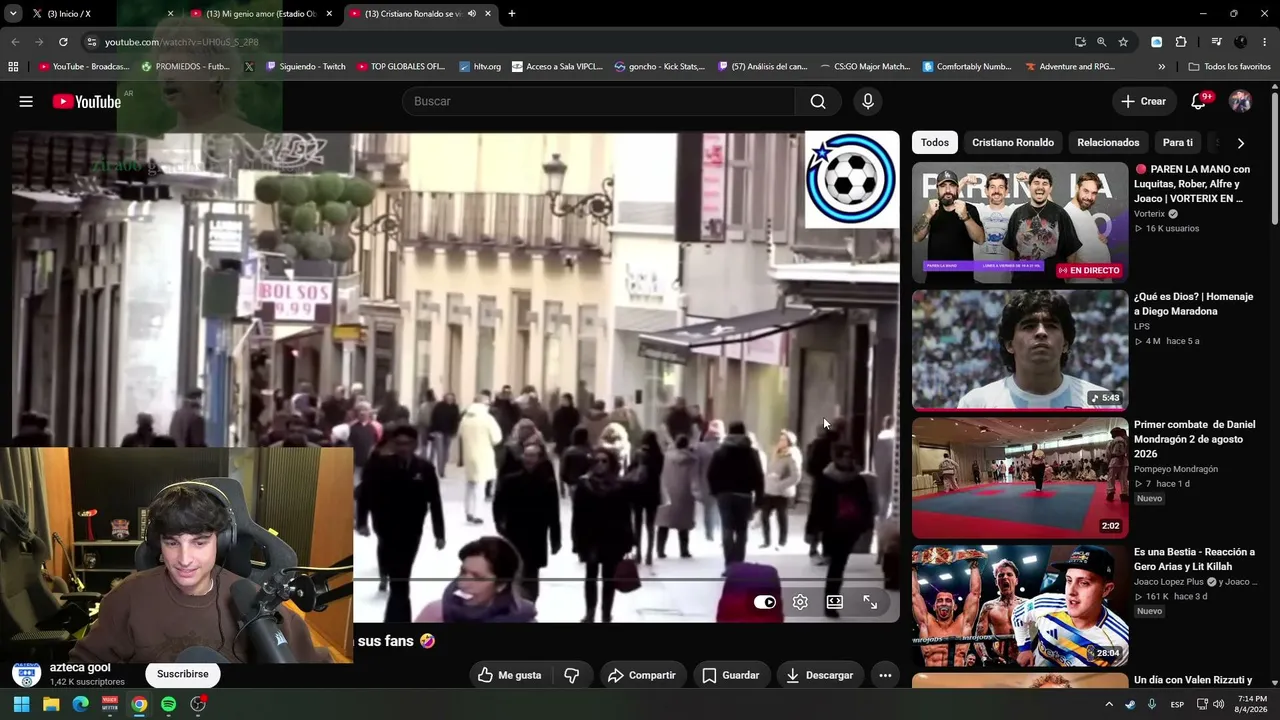This screenshot has height=720, width=1280.
Task: Dislike the video with thumbs down
Action: coord(572,675)
